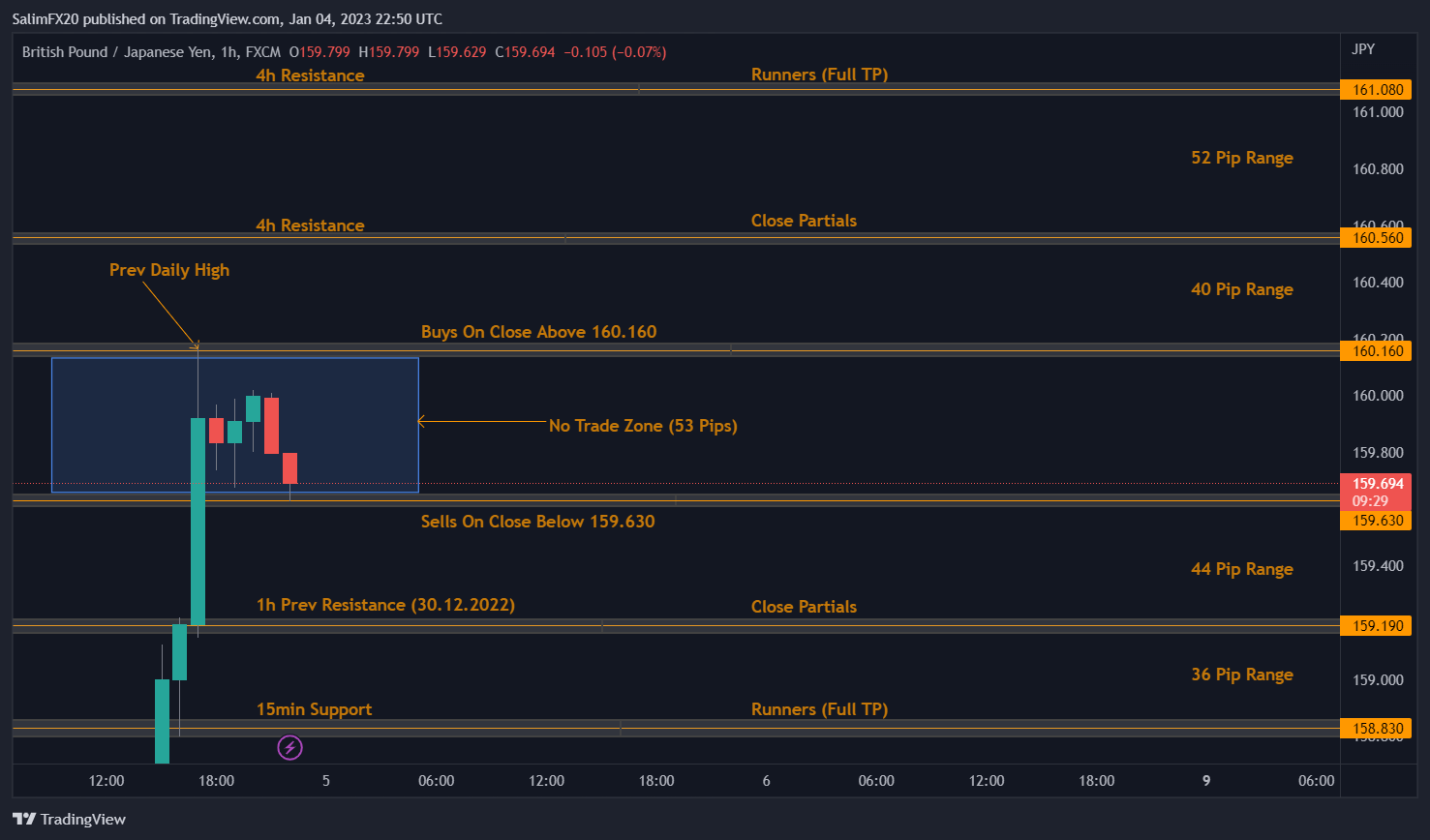Select the 'Prev Daily High' annotation
The image size is (1430, 840).
[x=169, y=270]
